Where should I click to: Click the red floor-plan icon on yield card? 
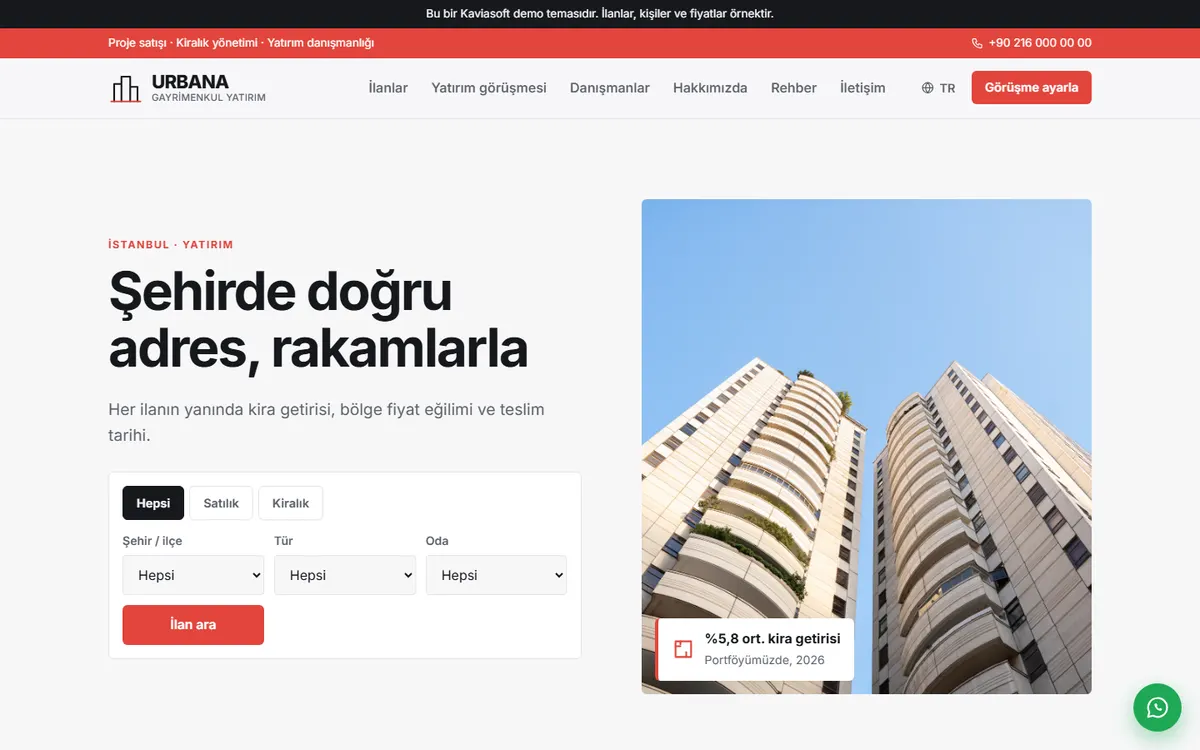pos(683,649)
